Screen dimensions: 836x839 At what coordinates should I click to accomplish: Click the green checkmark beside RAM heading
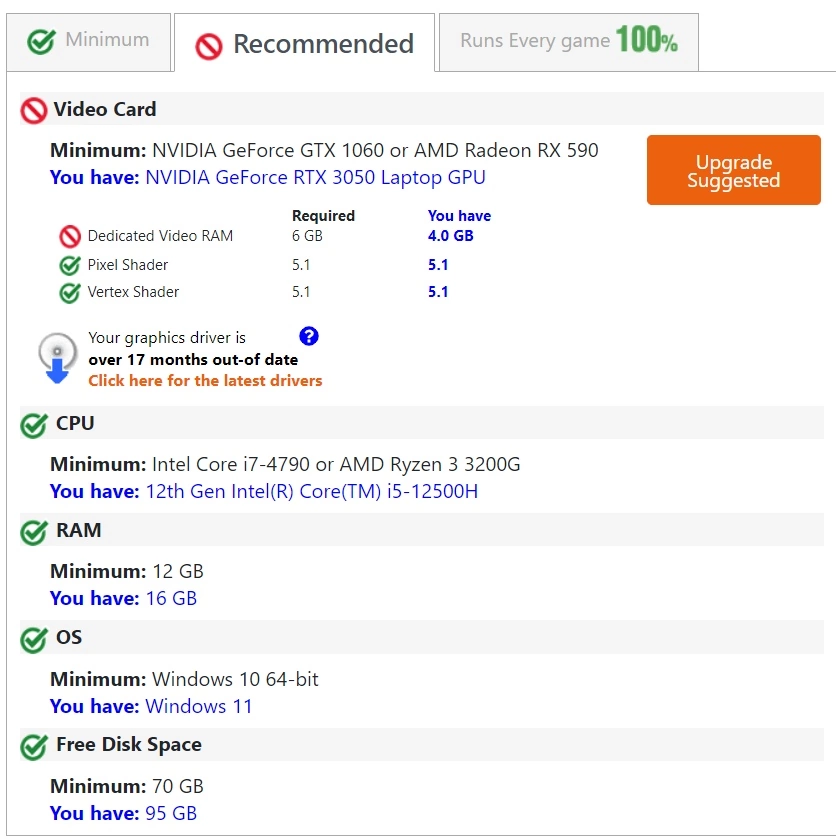(34, 532)
